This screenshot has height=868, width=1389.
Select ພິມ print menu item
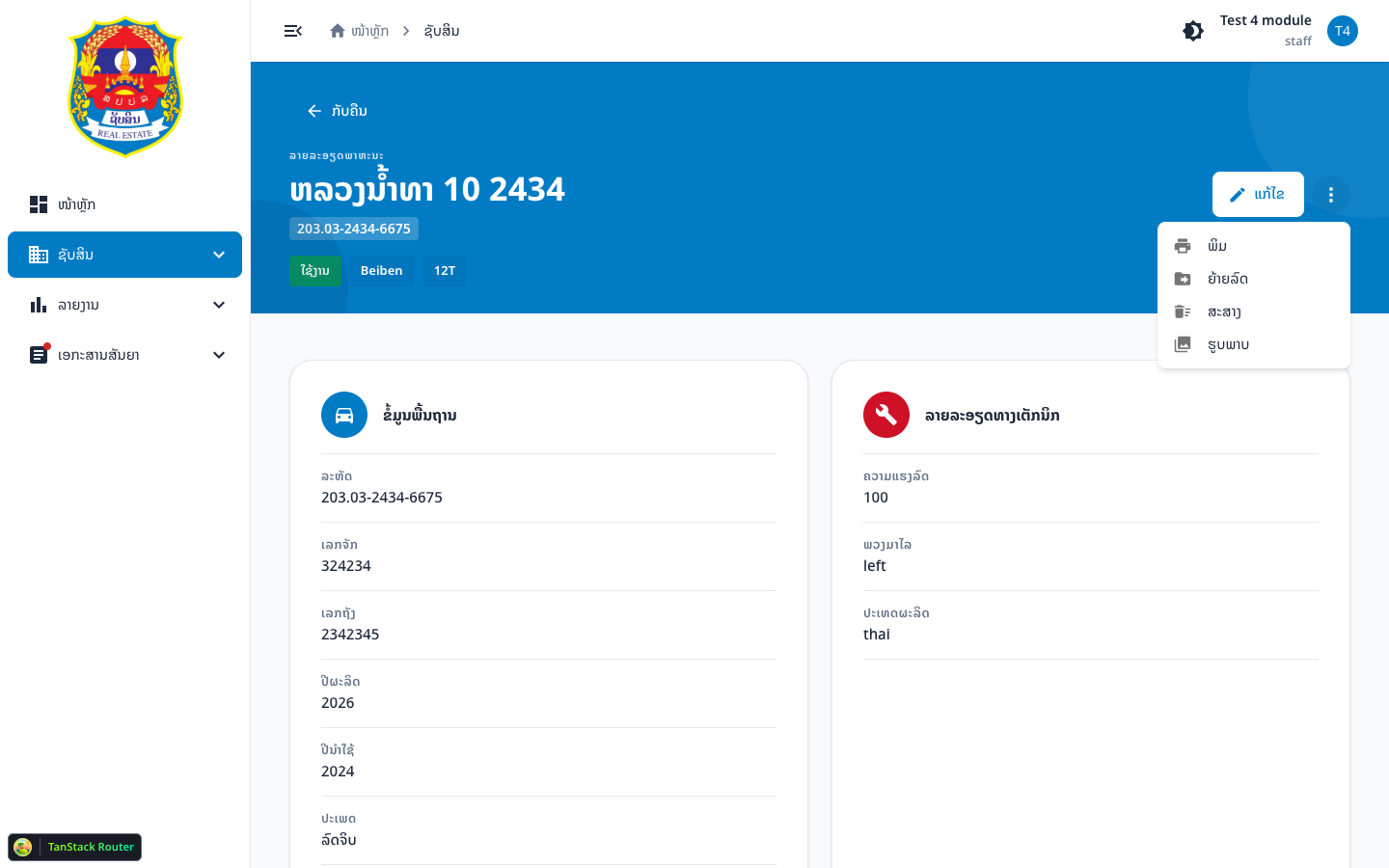(x=1254, y=246)
